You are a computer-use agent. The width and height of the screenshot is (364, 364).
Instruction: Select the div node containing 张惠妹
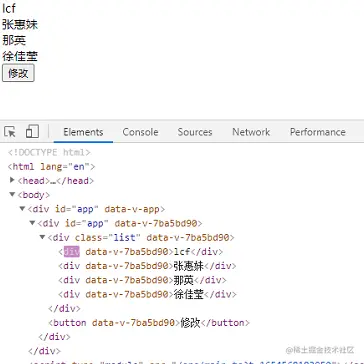(147, 266)
